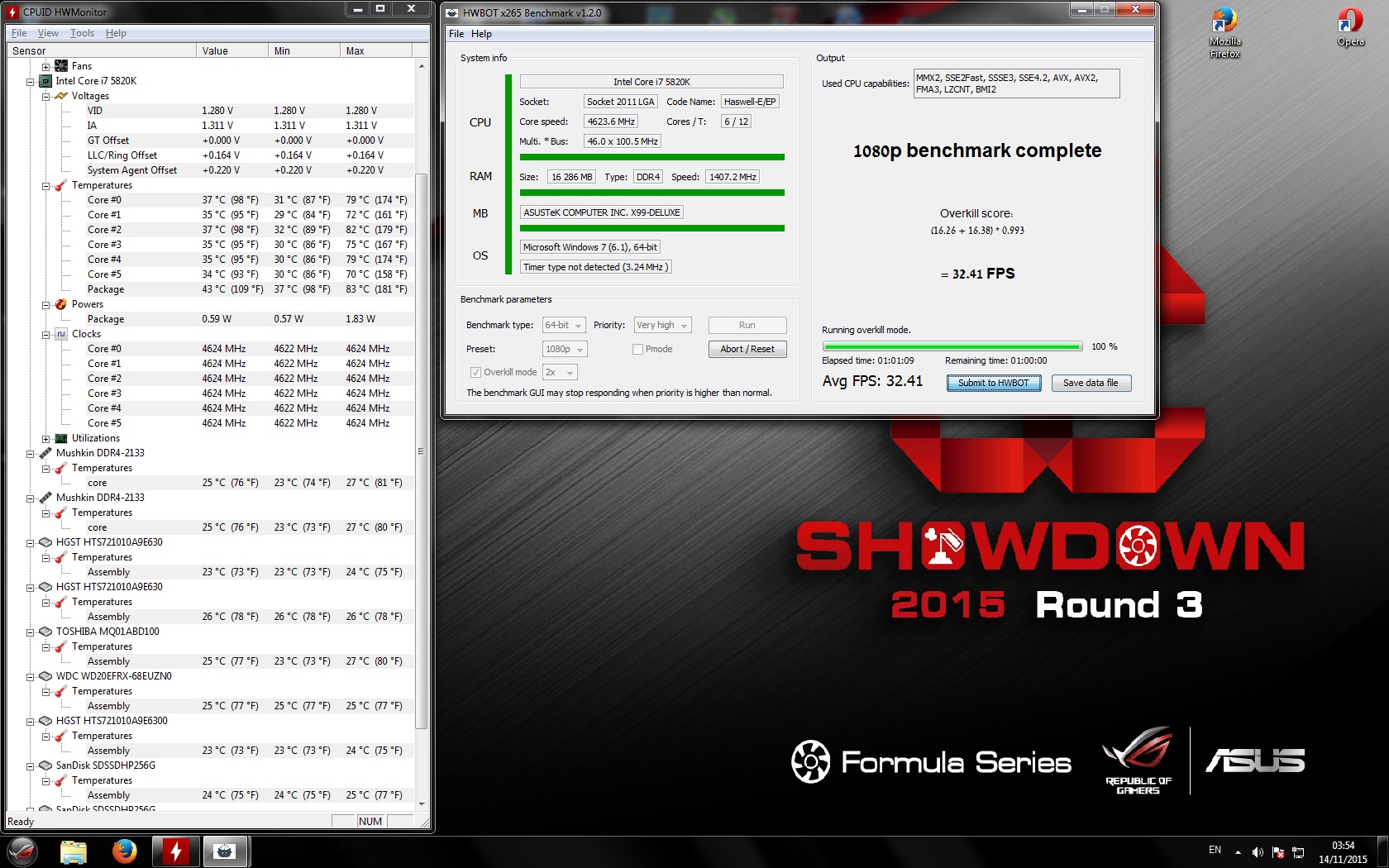Launch Firefox from the taskbar
The image size is (1389, 868).
pyautogui.click(x=125, y=851)
